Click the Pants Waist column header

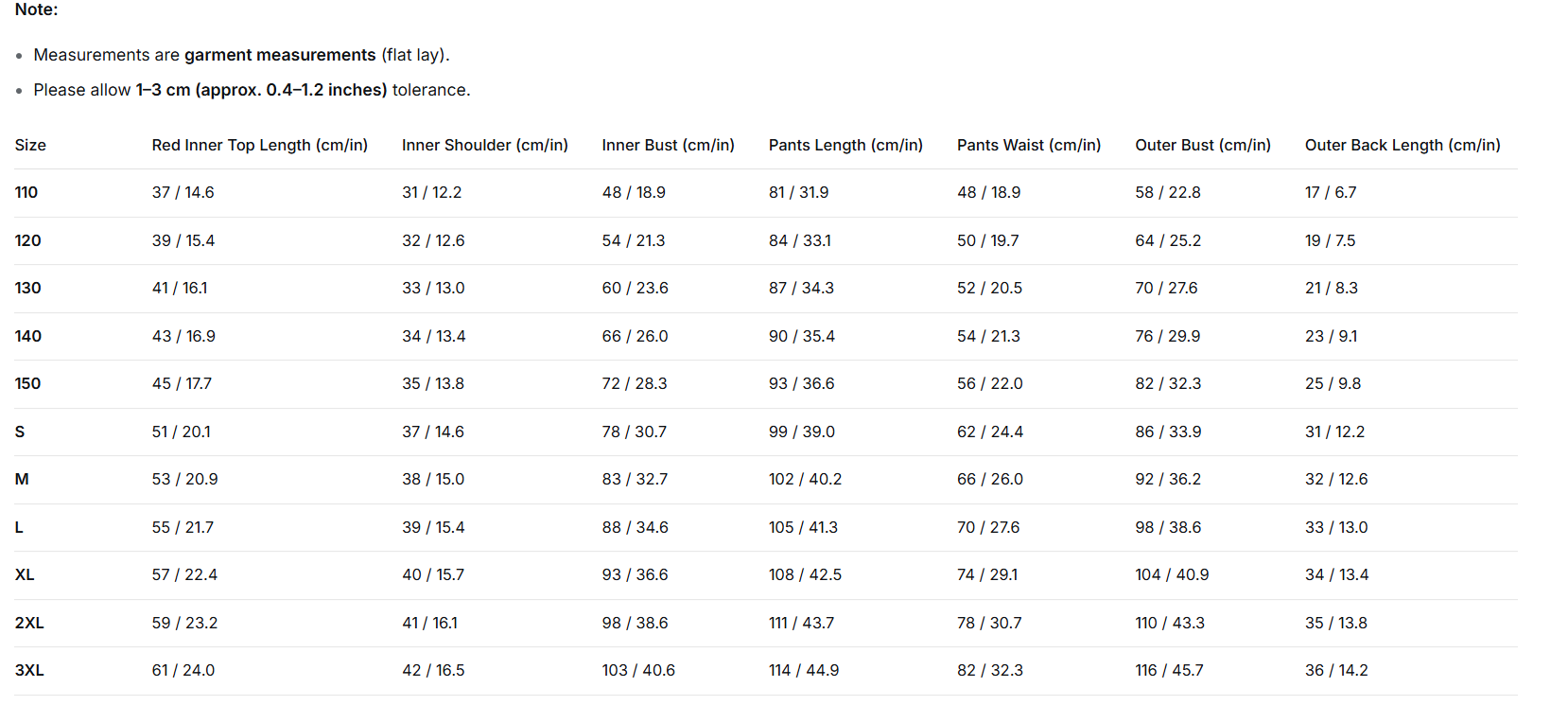tap(1029, 145)
